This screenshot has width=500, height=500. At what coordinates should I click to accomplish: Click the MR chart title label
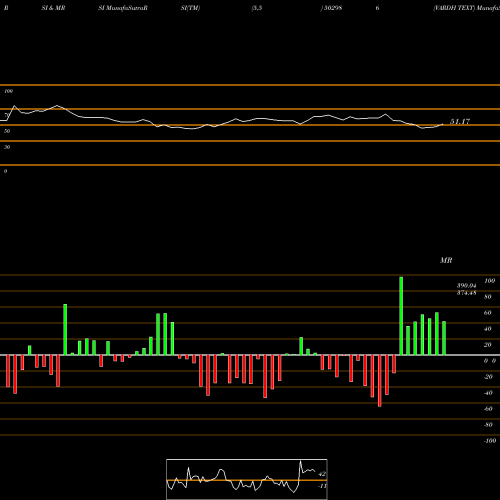446,260
